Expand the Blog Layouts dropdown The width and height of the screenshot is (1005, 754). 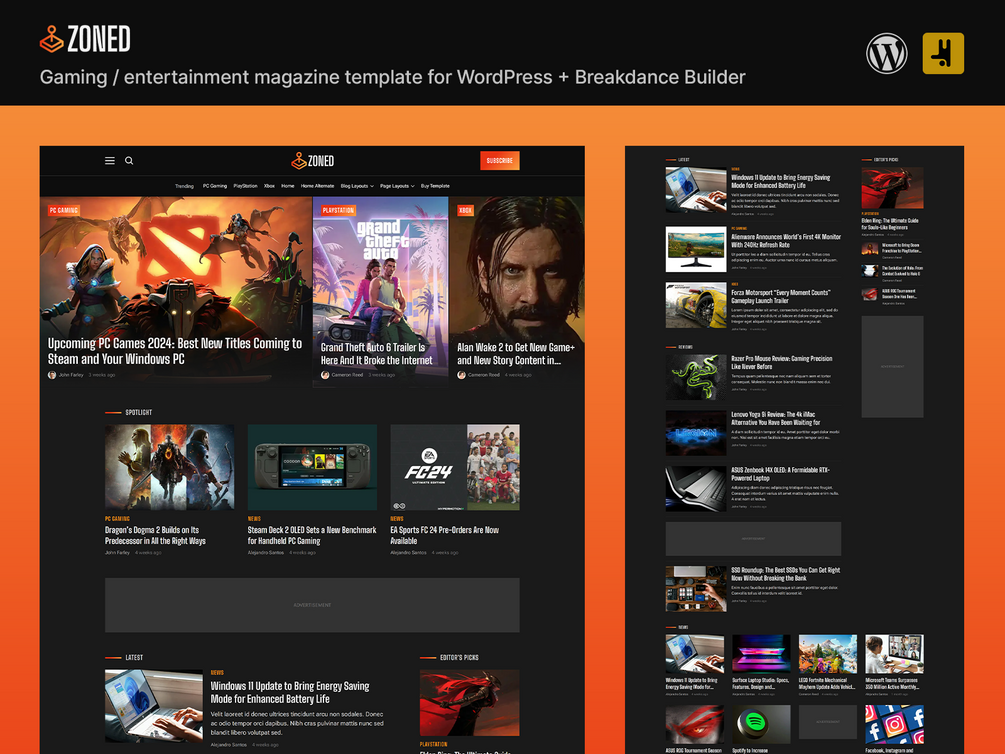(x=357, y=186)
